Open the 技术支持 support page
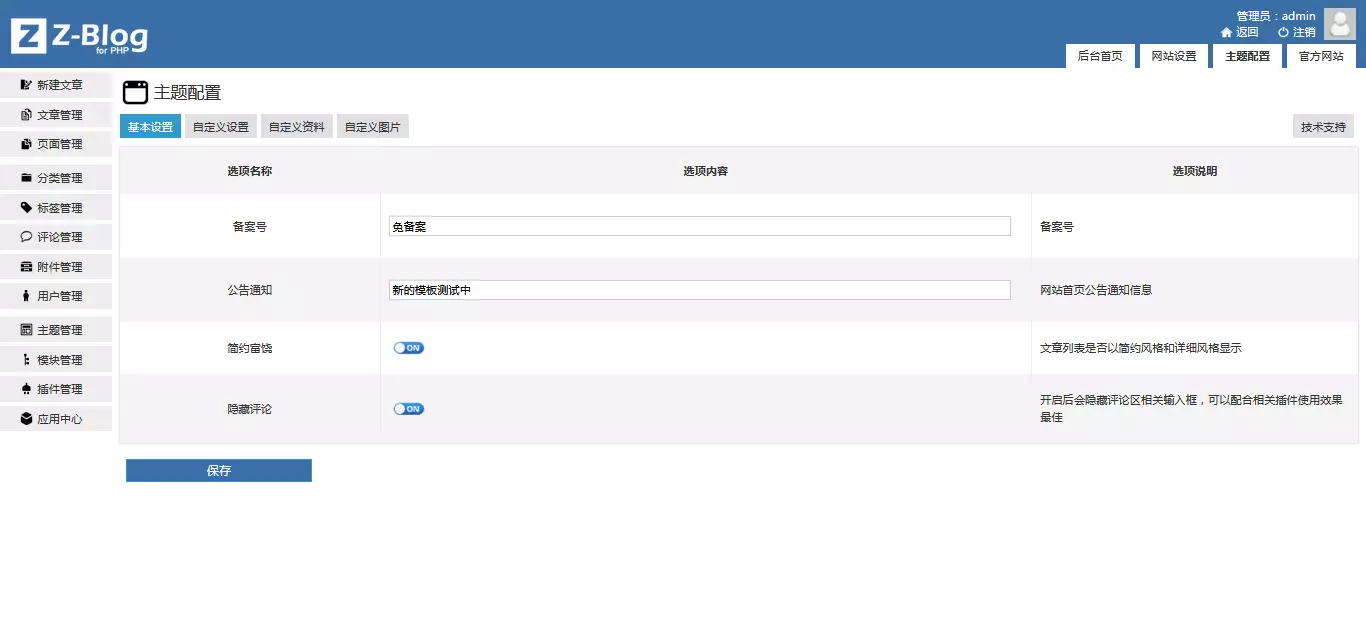 point(1322,126)
